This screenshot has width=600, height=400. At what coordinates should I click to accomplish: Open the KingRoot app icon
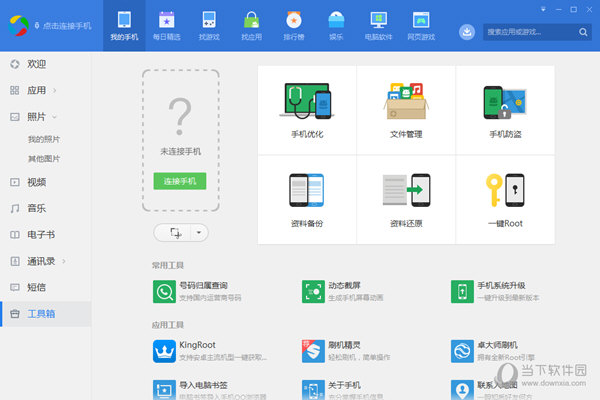tap(164, 351)
